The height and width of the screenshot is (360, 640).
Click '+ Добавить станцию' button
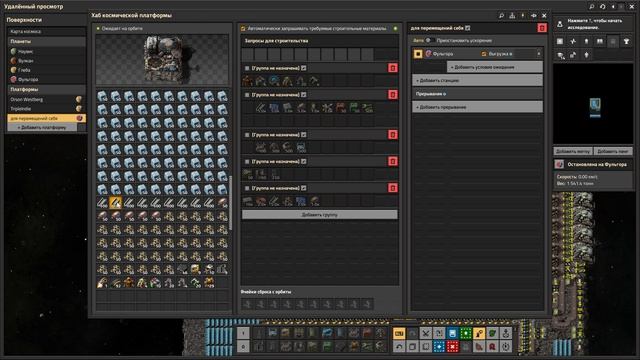tap(478, 80)
